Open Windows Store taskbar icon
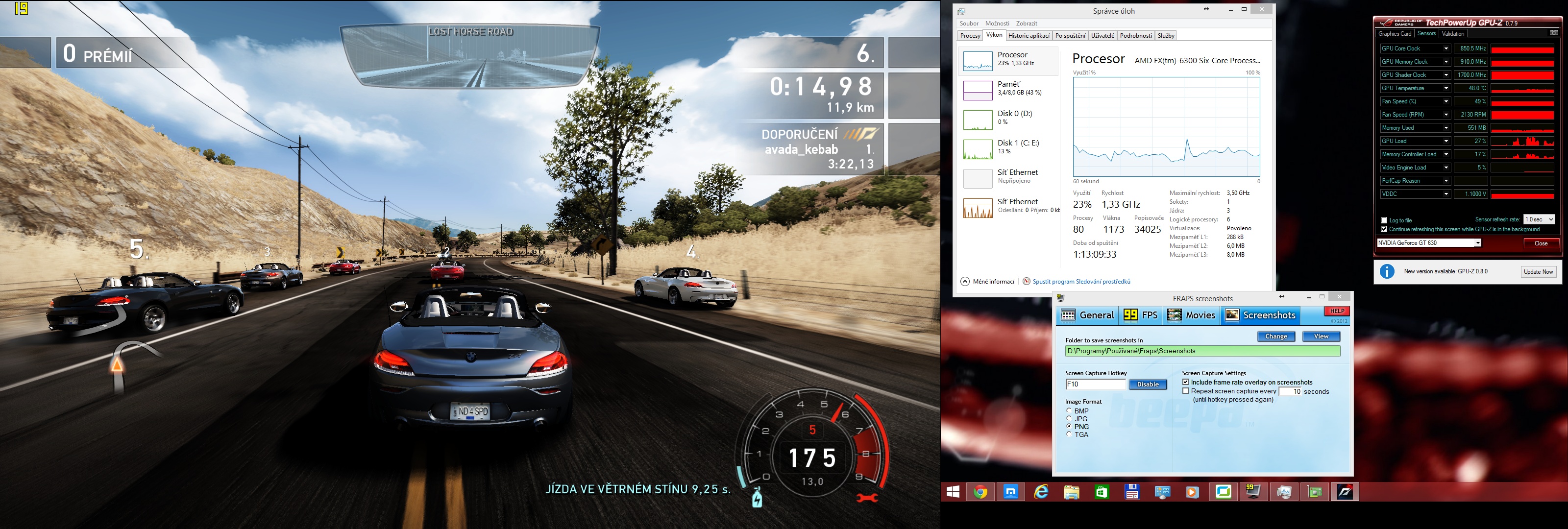 pos(1102,492)
